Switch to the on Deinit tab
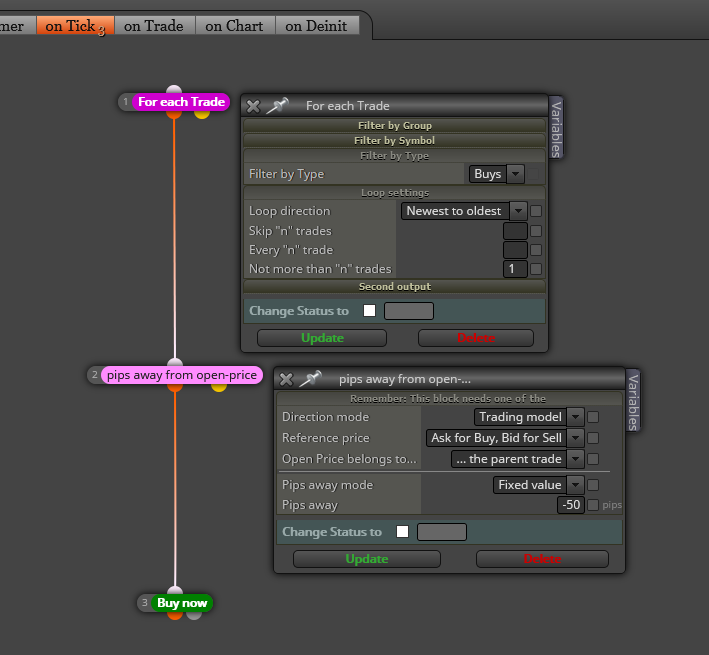The image size is (709, 655). (x=317, y=26)
